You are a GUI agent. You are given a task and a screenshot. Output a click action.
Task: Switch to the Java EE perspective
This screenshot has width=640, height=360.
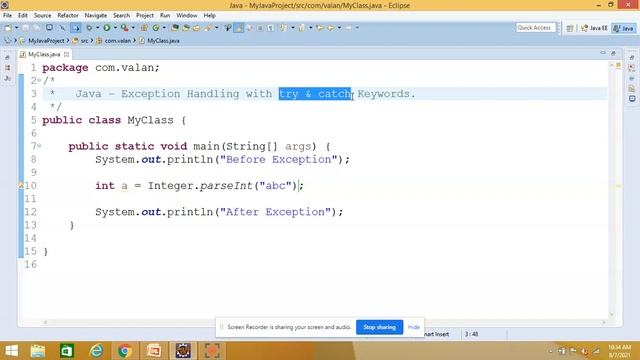coord(594,28)
